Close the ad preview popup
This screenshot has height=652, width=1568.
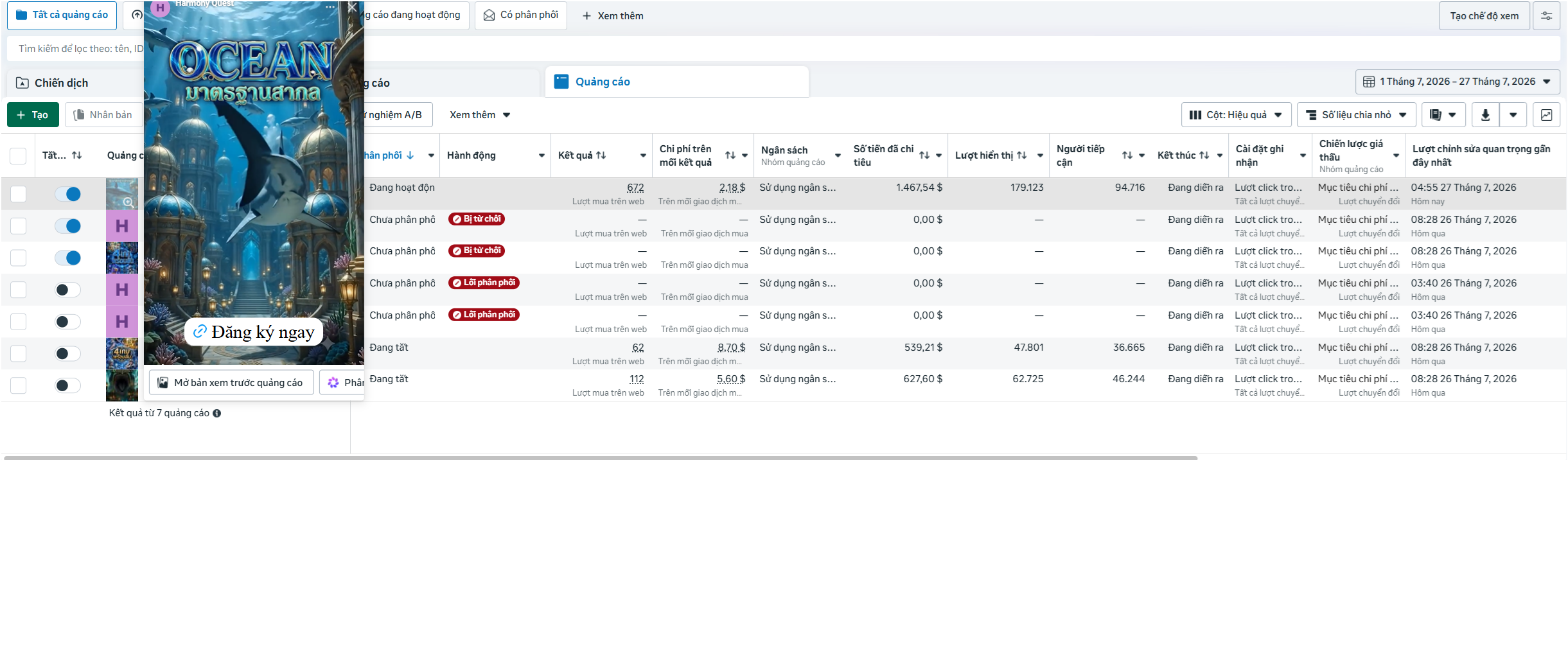352,8
